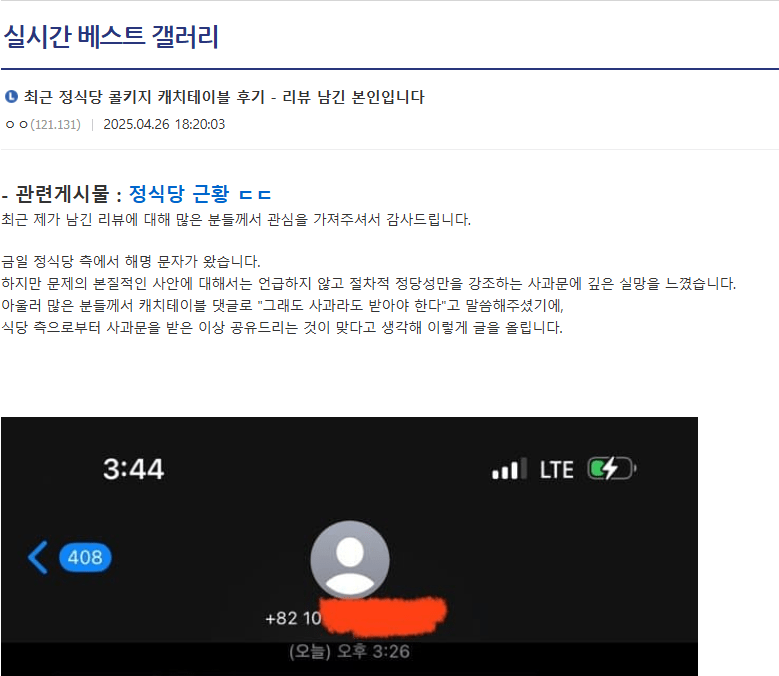Click the cellular signal bars icon

510,470
